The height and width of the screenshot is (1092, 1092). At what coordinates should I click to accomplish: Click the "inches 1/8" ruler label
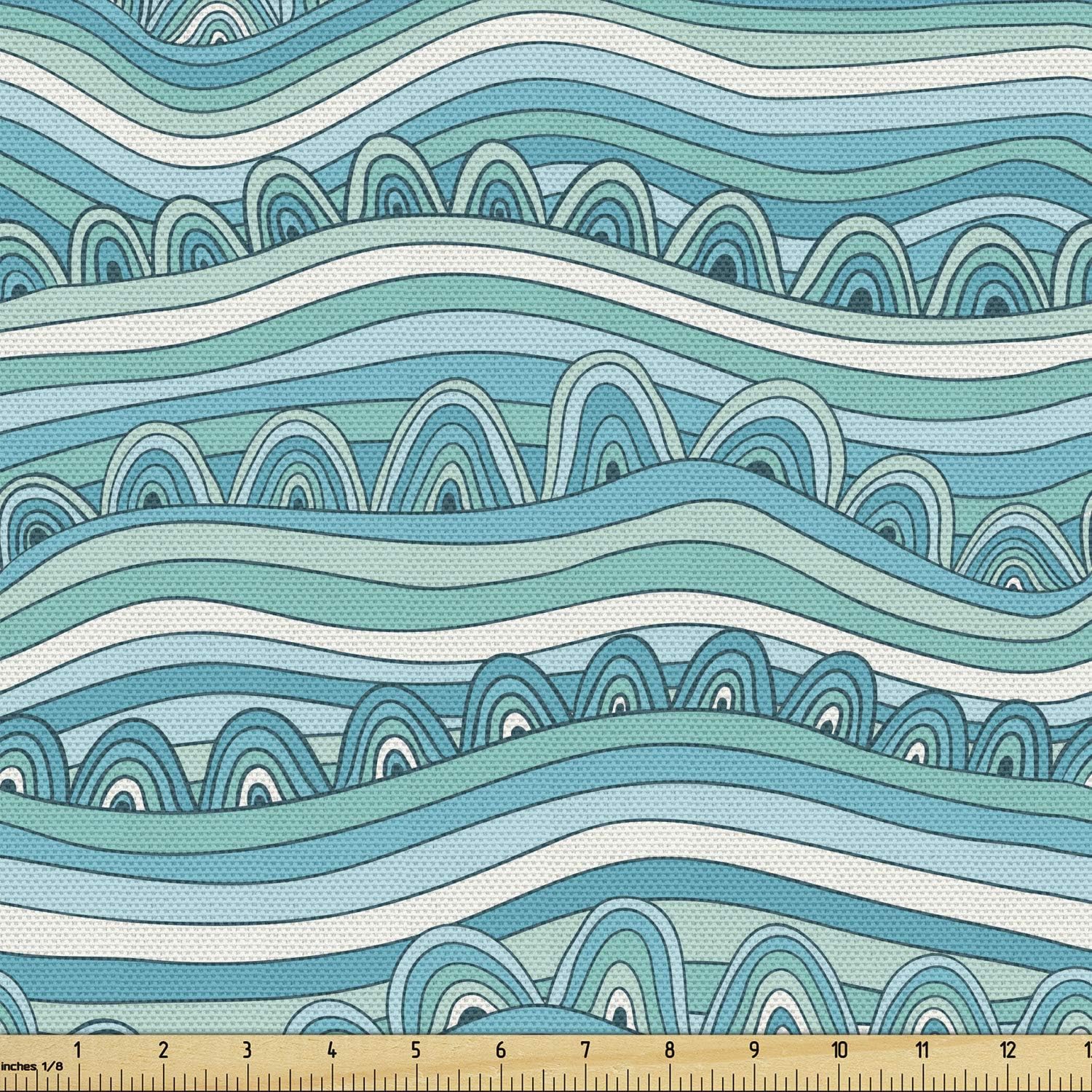tap(32, 1066)
